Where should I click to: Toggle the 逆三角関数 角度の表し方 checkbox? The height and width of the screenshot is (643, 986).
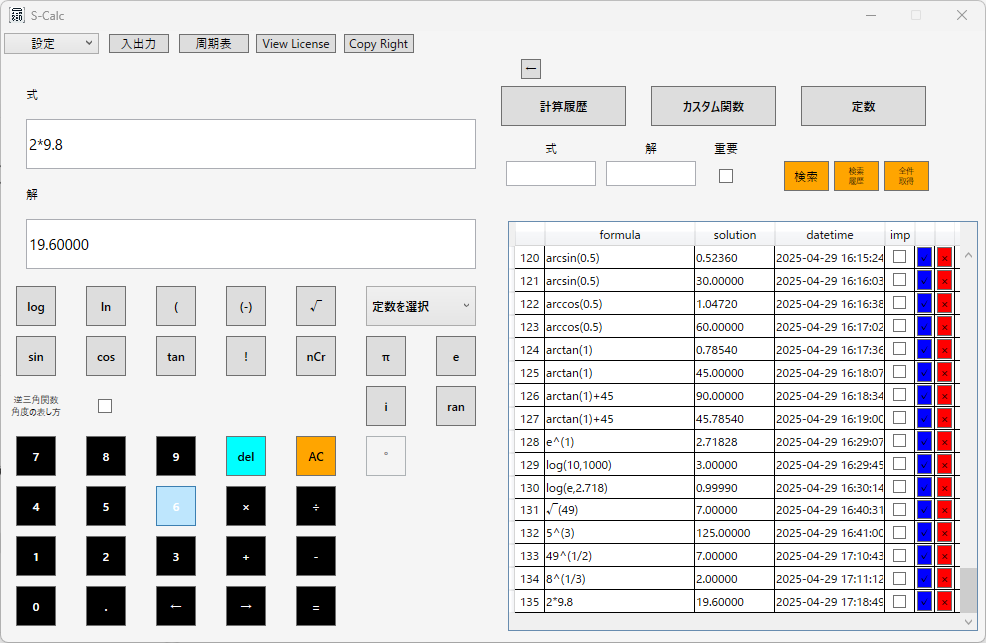pyautogui.click(x=105, y=406)
